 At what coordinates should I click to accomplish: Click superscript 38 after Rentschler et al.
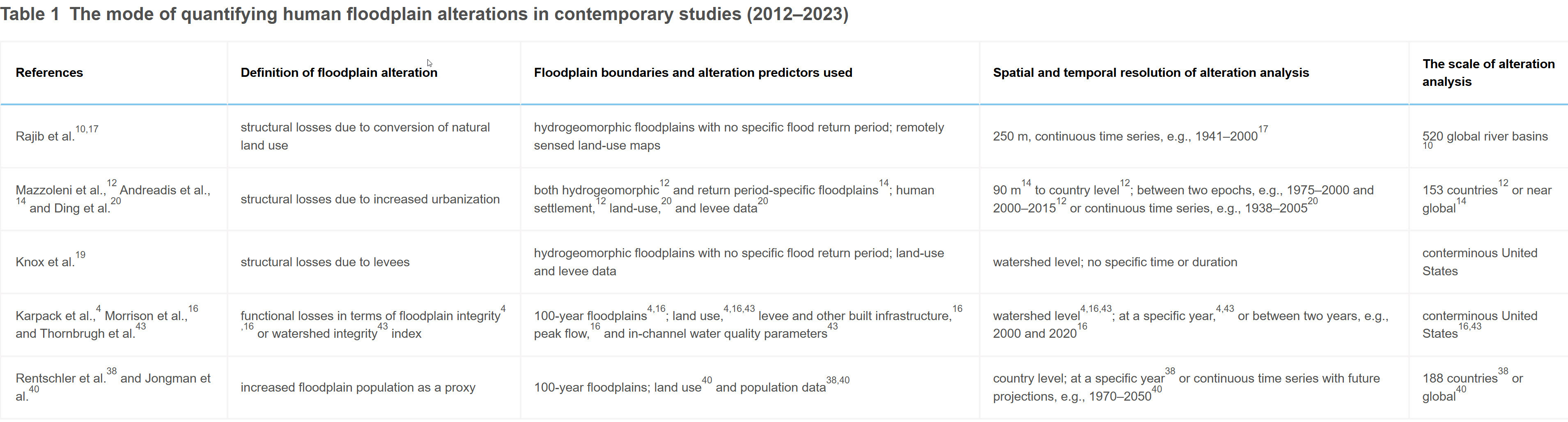click(x=111, y=371)
